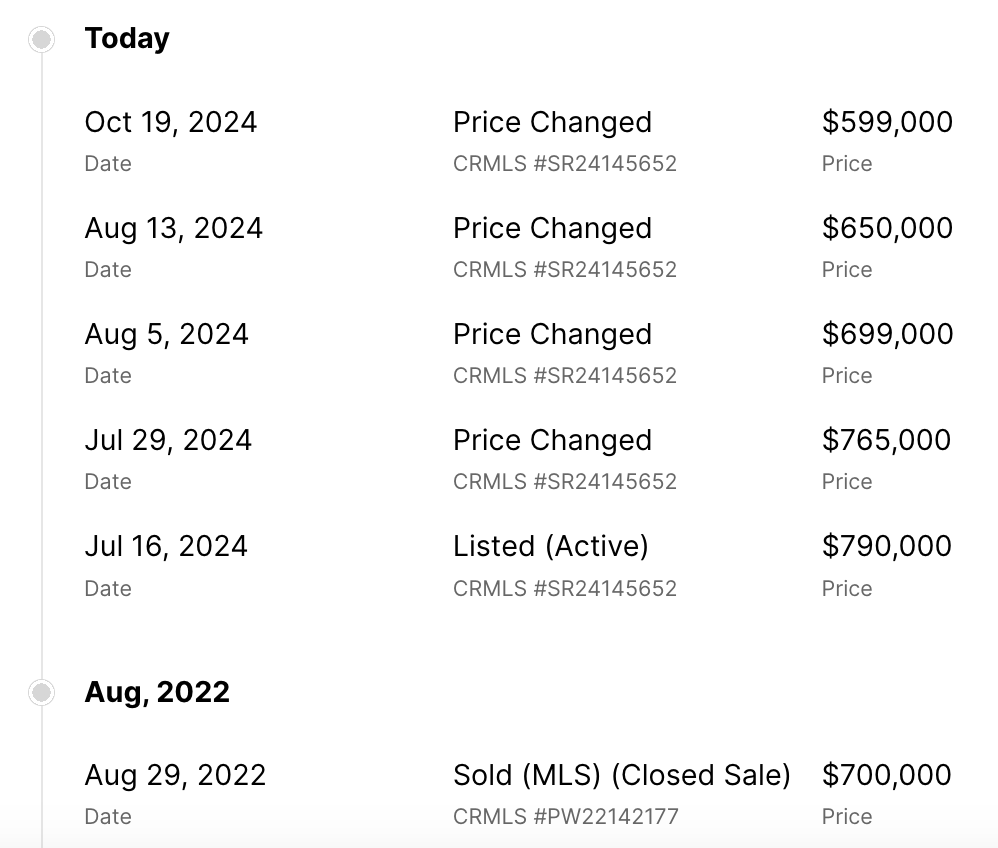
Task: Click the $699,000 price value
Action: tap(887, 334)
